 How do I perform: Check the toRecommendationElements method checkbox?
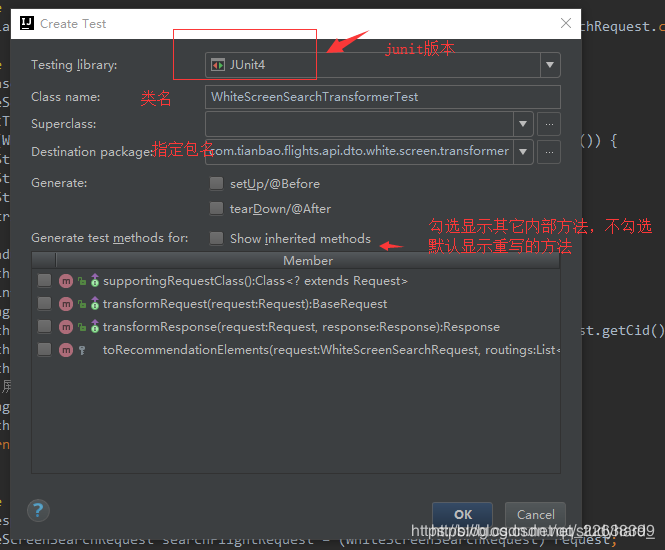coord(45,349)
